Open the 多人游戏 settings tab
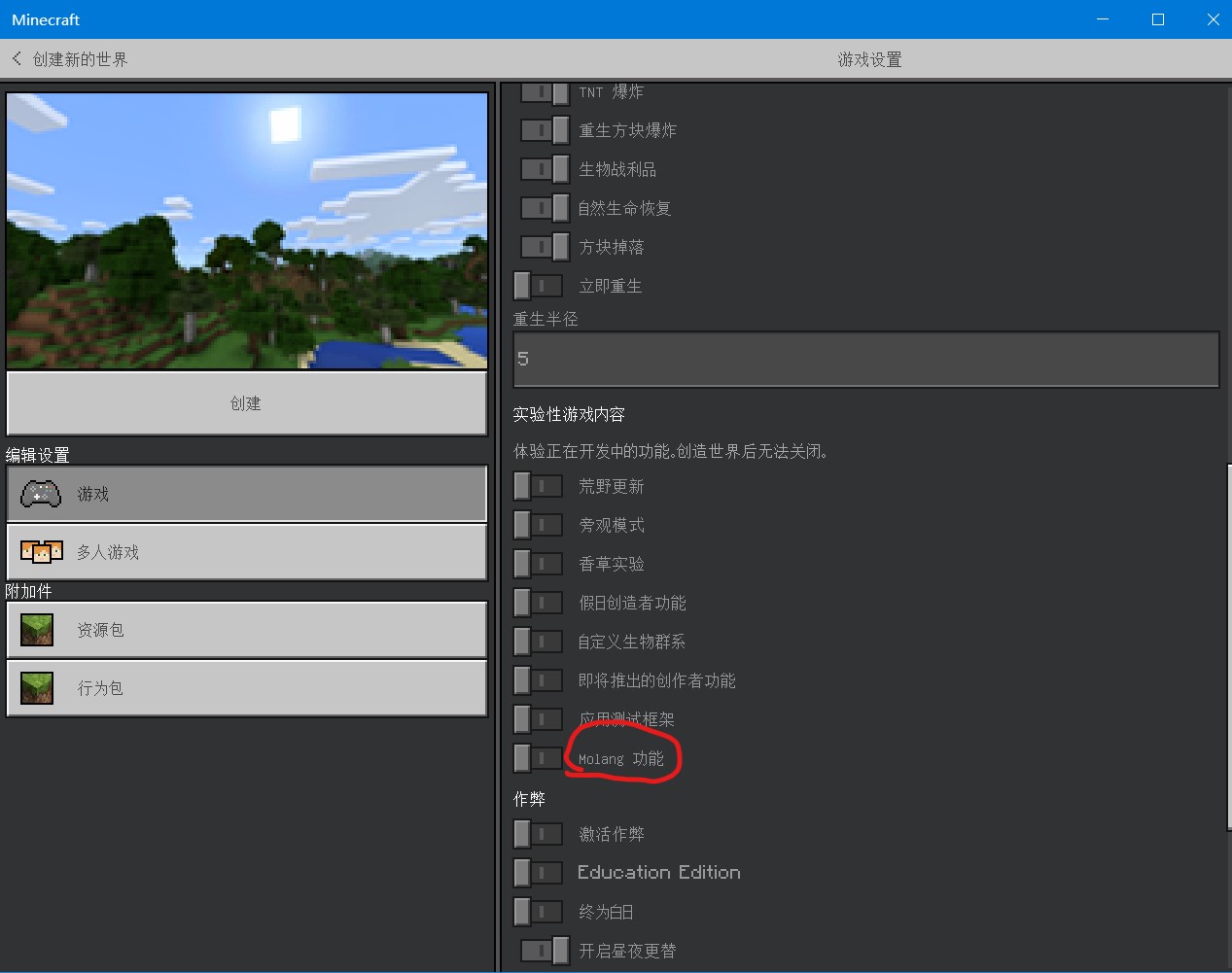 246,552
